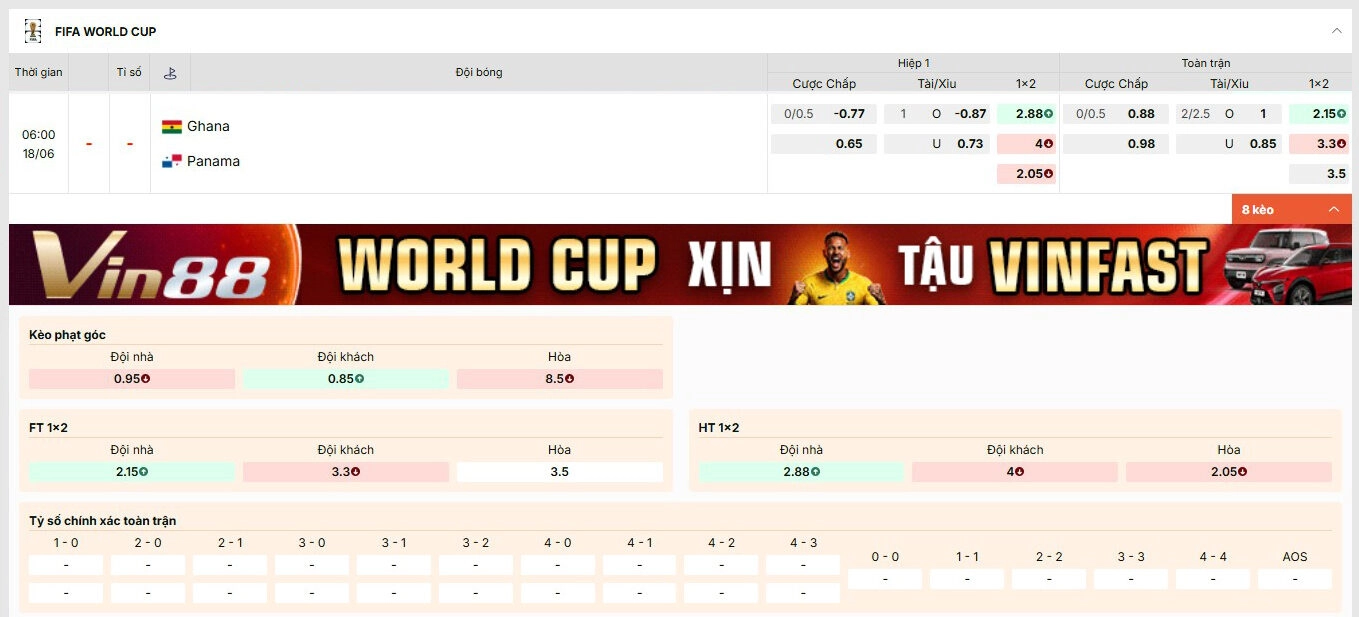Click the 2 - 2 correct score cell

click(1049, 579)
